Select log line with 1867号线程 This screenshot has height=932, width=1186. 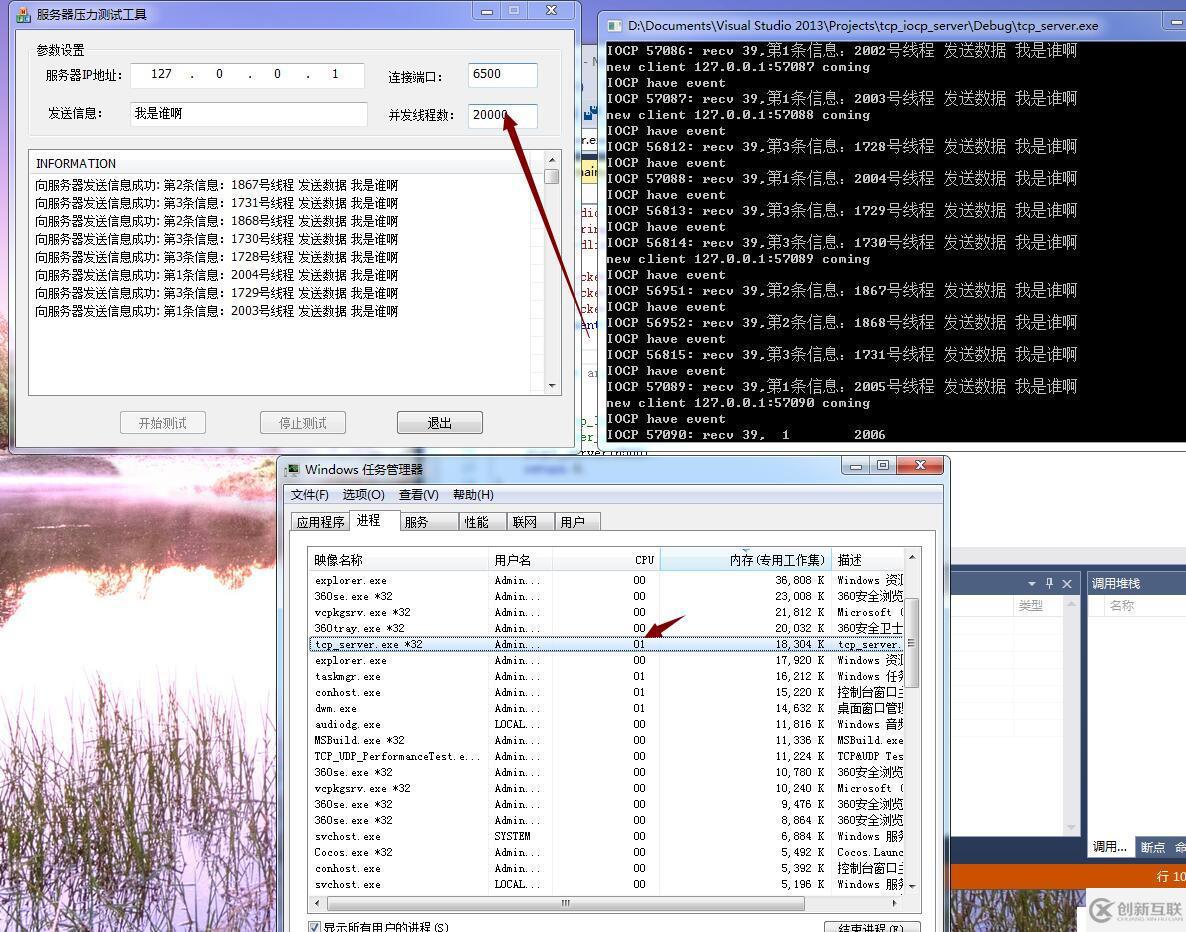(x=216, y=185)
